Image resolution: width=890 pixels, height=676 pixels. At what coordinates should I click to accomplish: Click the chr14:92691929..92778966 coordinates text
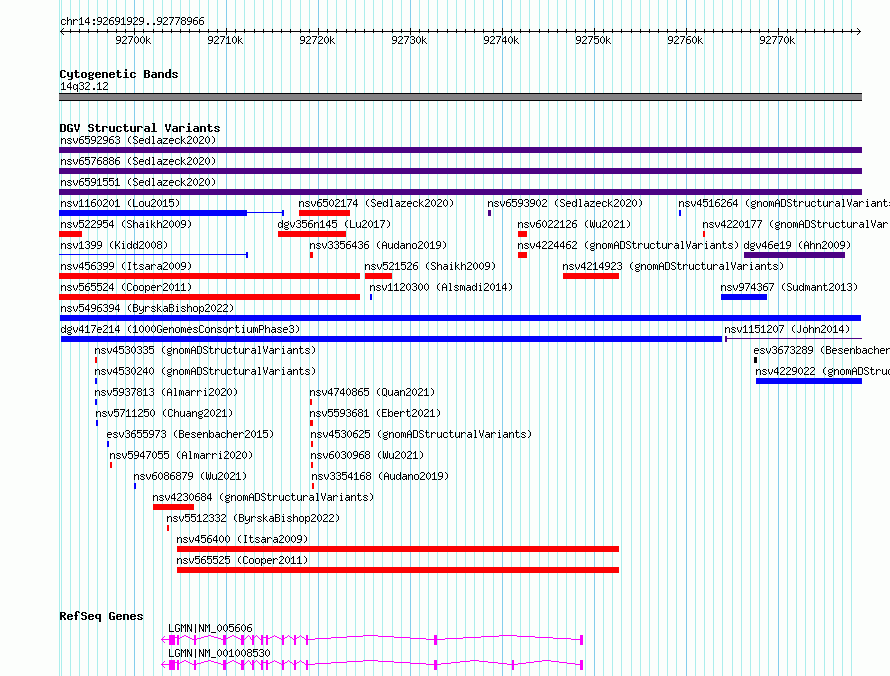click(x=132, y=22)
